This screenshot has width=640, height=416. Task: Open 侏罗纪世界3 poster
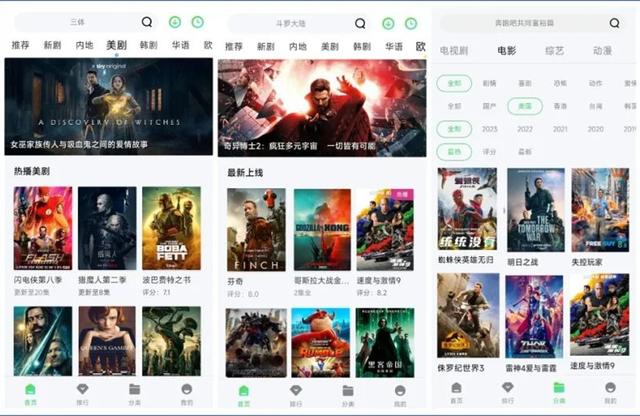(468, 316)
